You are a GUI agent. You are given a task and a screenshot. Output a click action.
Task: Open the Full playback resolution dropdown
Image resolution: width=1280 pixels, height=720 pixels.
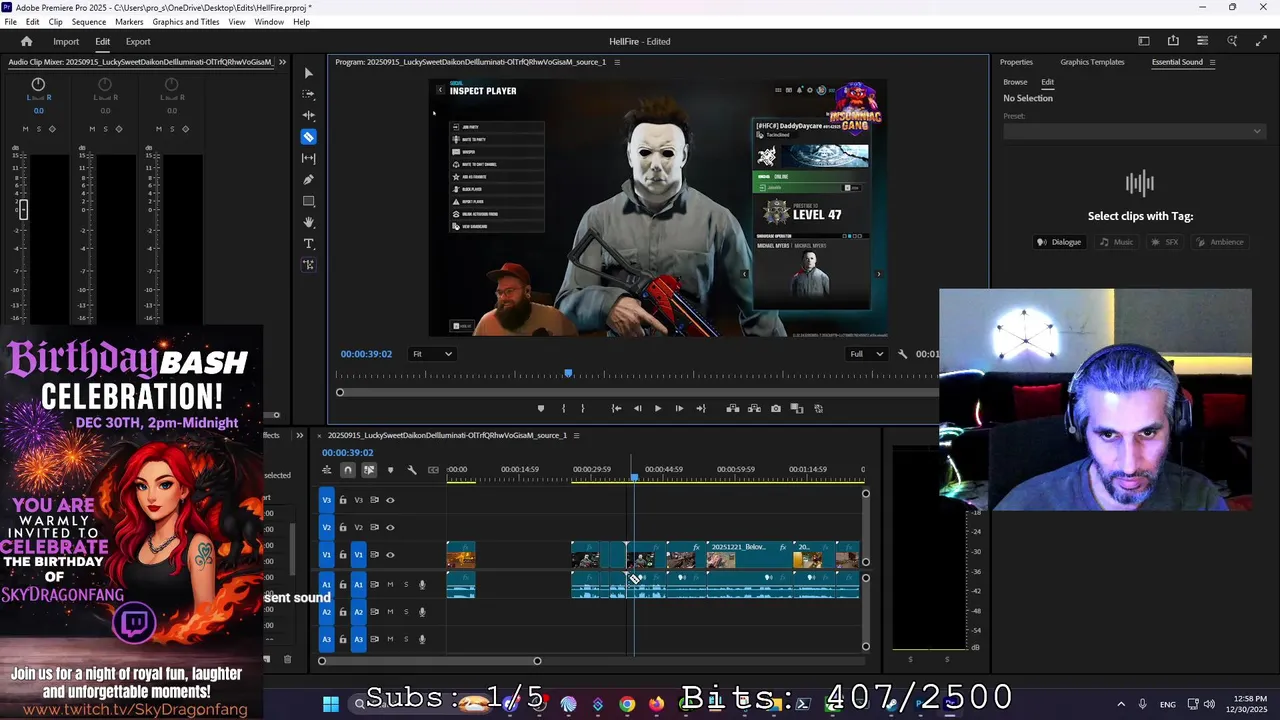[866, 354]
